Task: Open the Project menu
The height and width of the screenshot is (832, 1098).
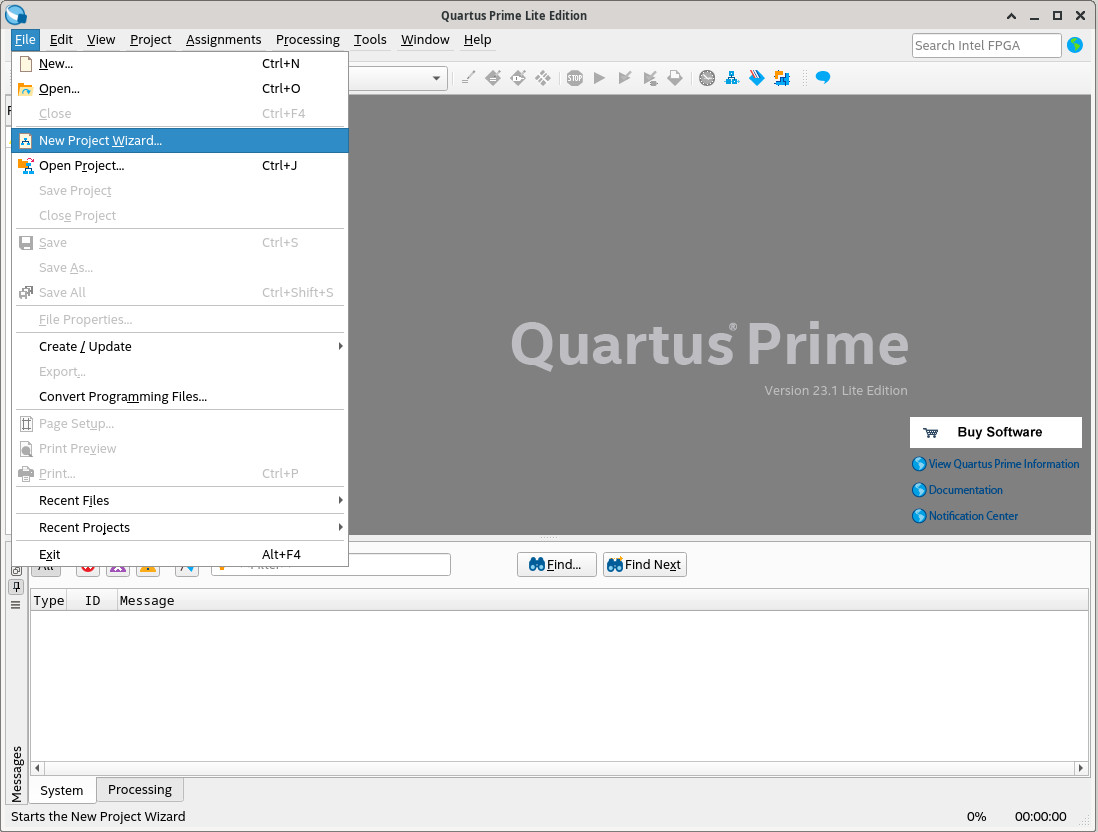Action: click(151, 40)
